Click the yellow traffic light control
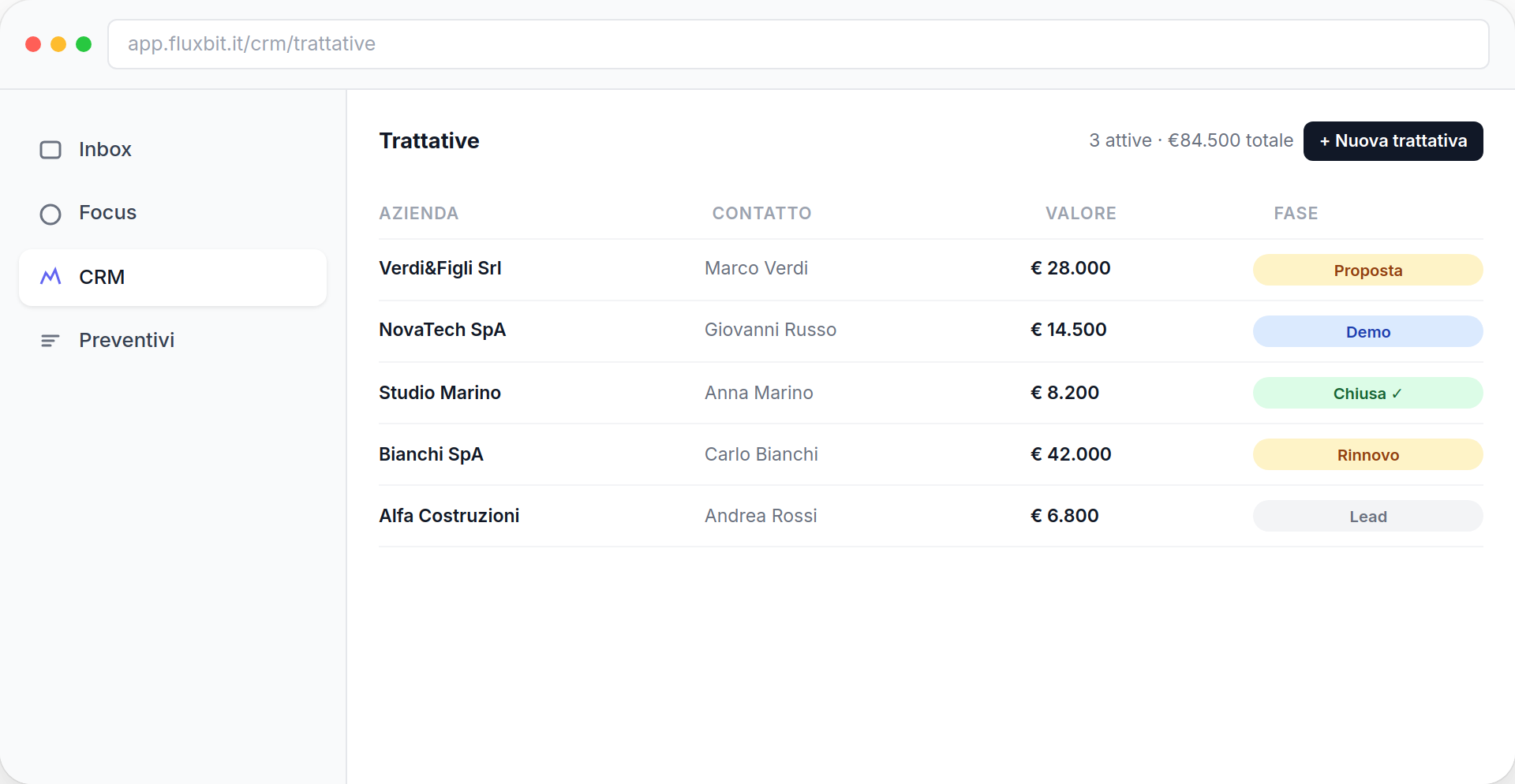 point(58,44)
